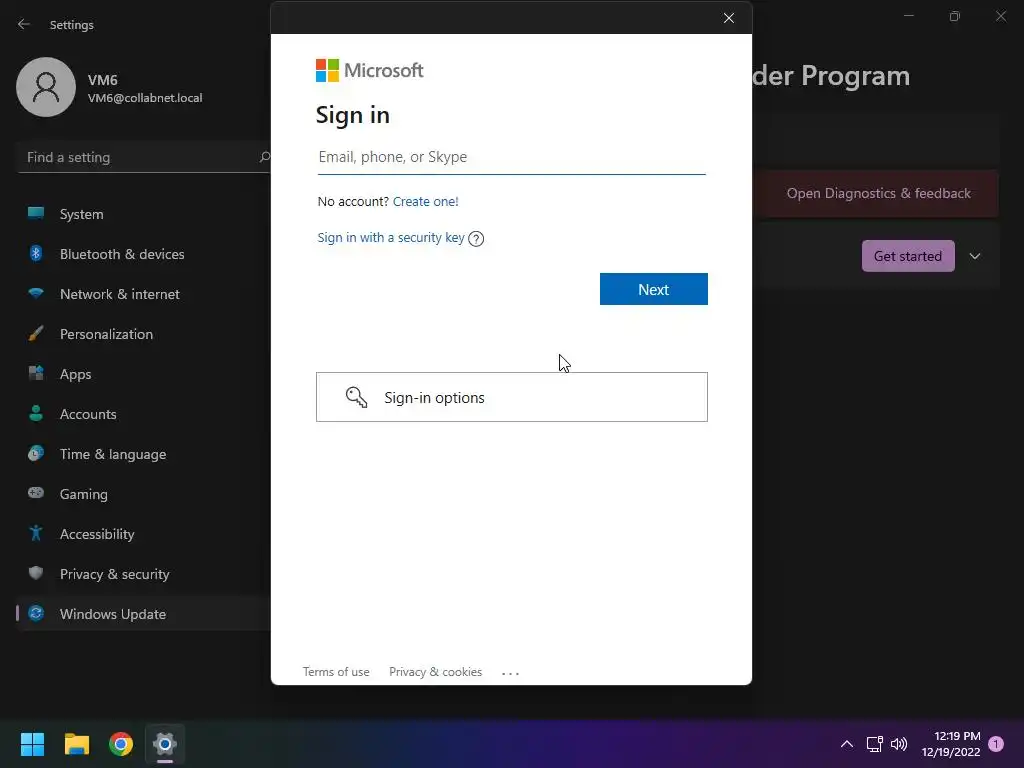This screenshot has height=768, width=1024.
Task: Click the Network & internet wifi icon
Action: click(36, 293)
